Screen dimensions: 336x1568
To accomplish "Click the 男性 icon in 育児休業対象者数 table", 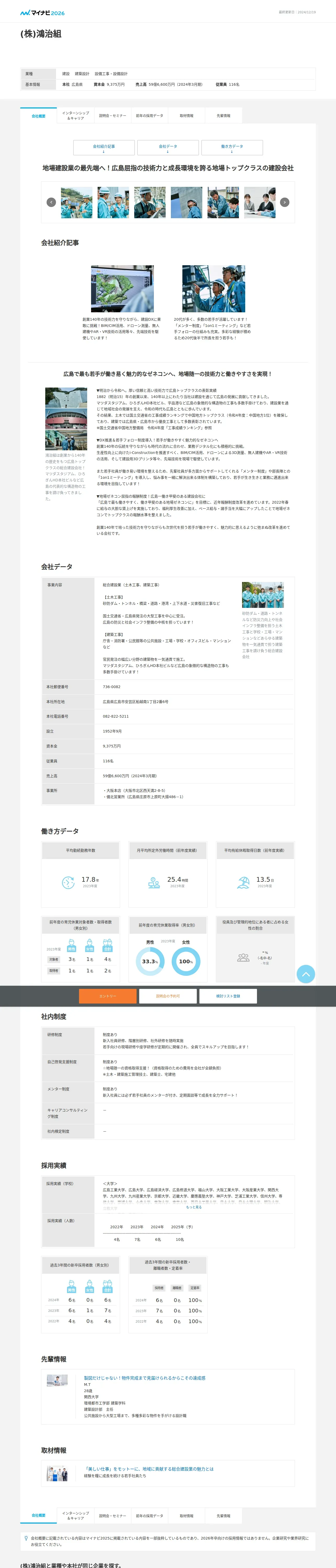I will [x=71, y=945].
